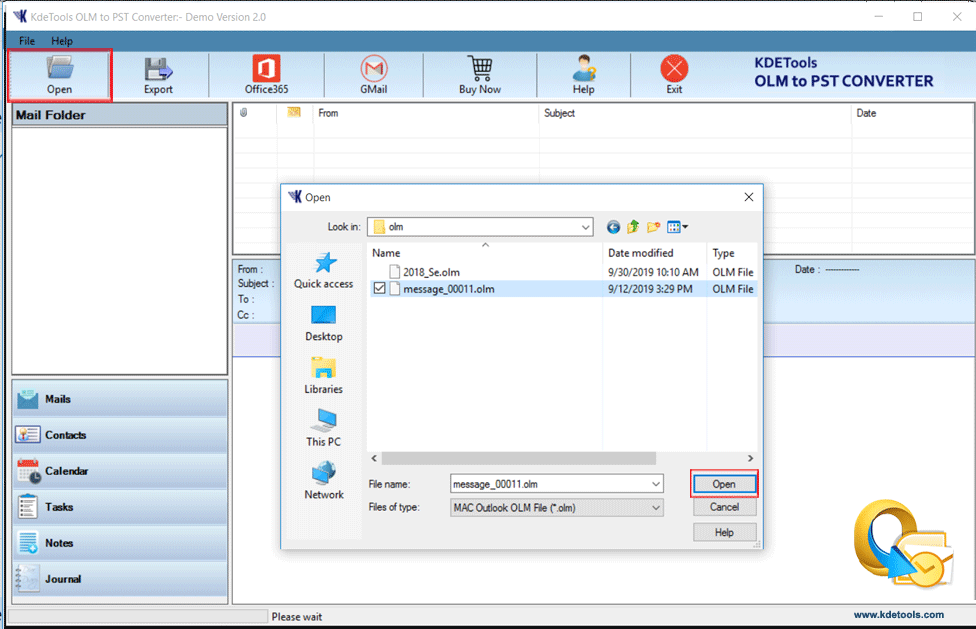Uncheck the message_00011.olm file checkbox
The width and height of the screenshot is (976, 629).
[379, 289]
